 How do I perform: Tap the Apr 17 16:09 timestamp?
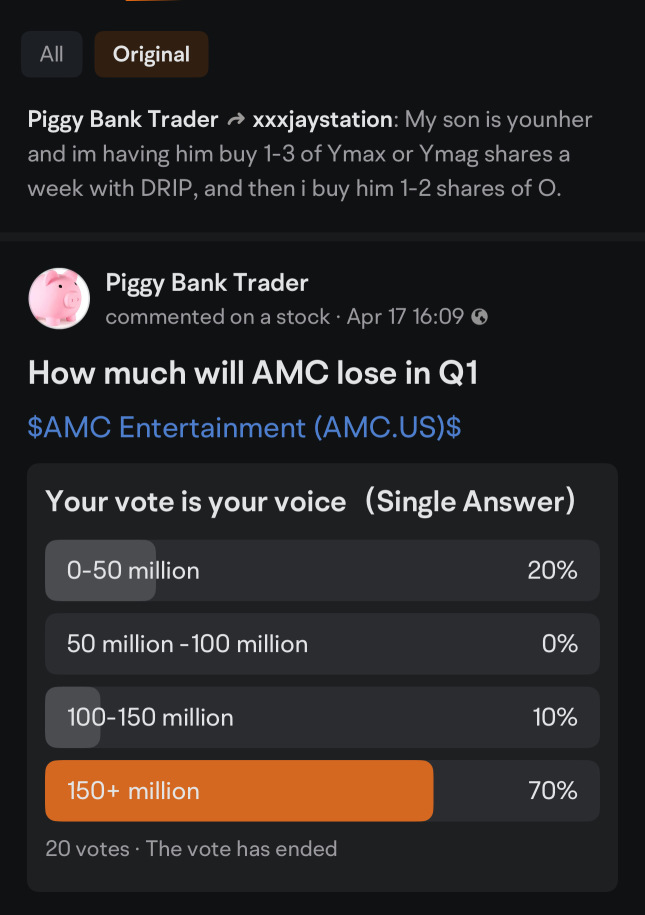click(x=405, y=317)
